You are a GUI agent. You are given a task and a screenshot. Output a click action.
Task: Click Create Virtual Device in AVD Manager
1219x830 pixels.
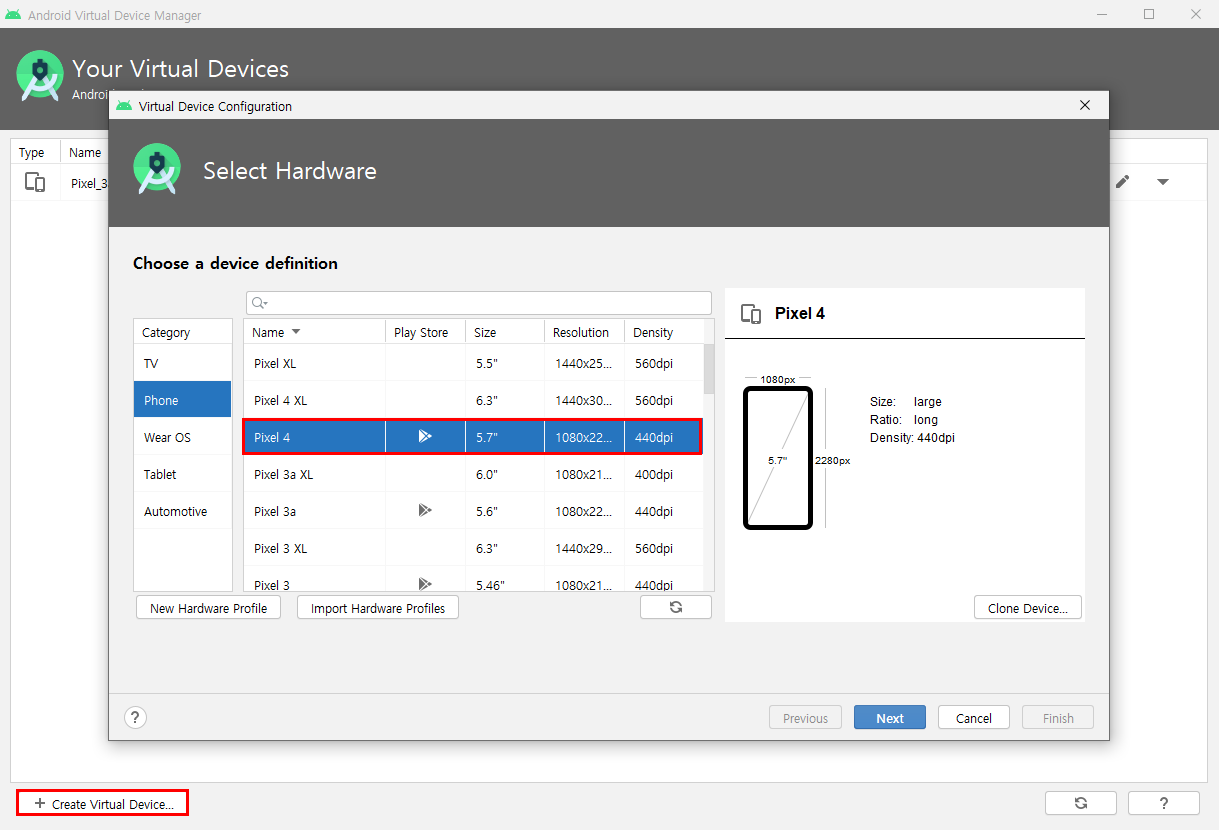pyautogui.click(x=103, y=803)
